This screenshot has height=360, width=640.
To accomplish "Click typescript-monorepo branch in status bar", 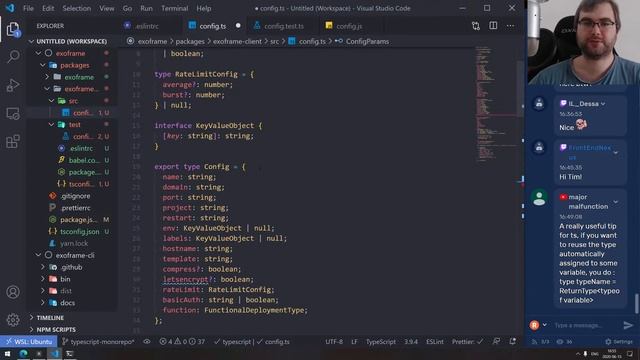I will (x=98, y=342).
